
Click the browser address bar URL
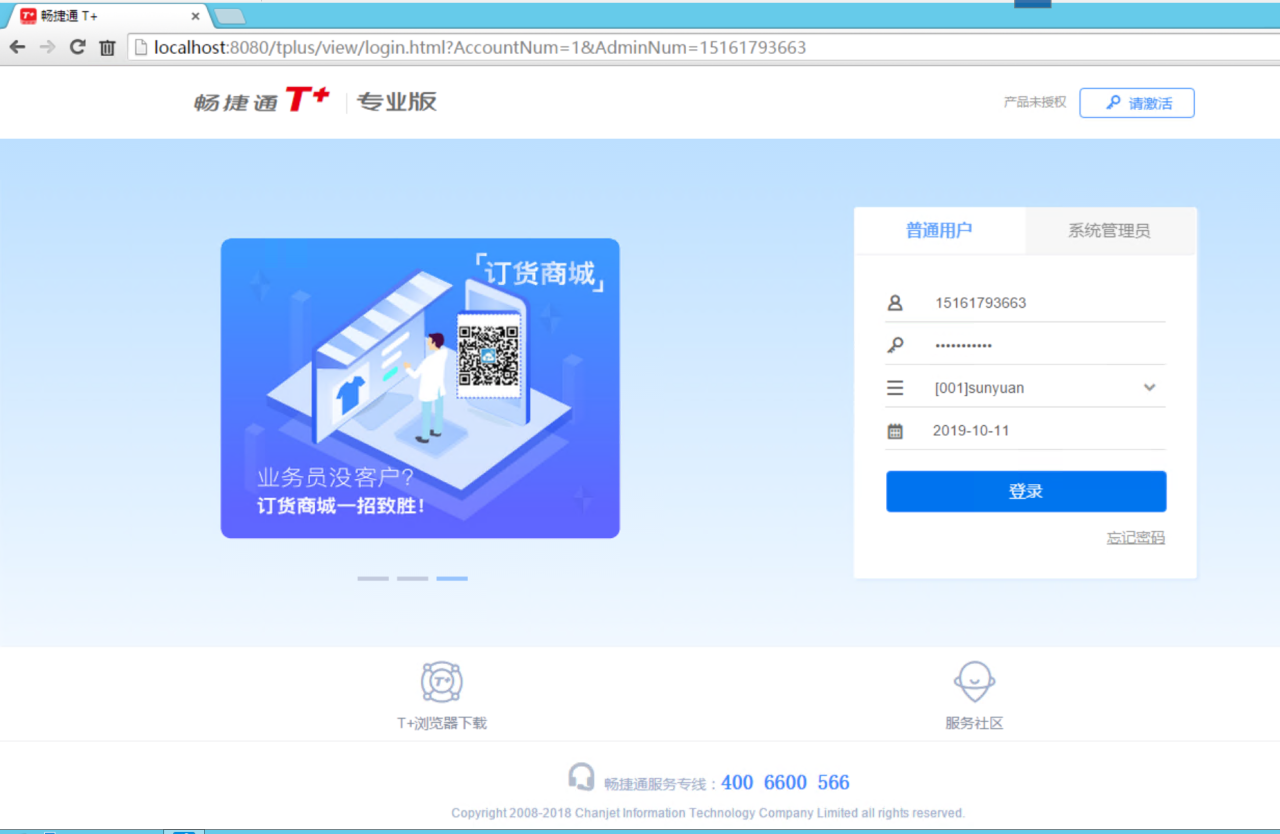coord(480,47)
